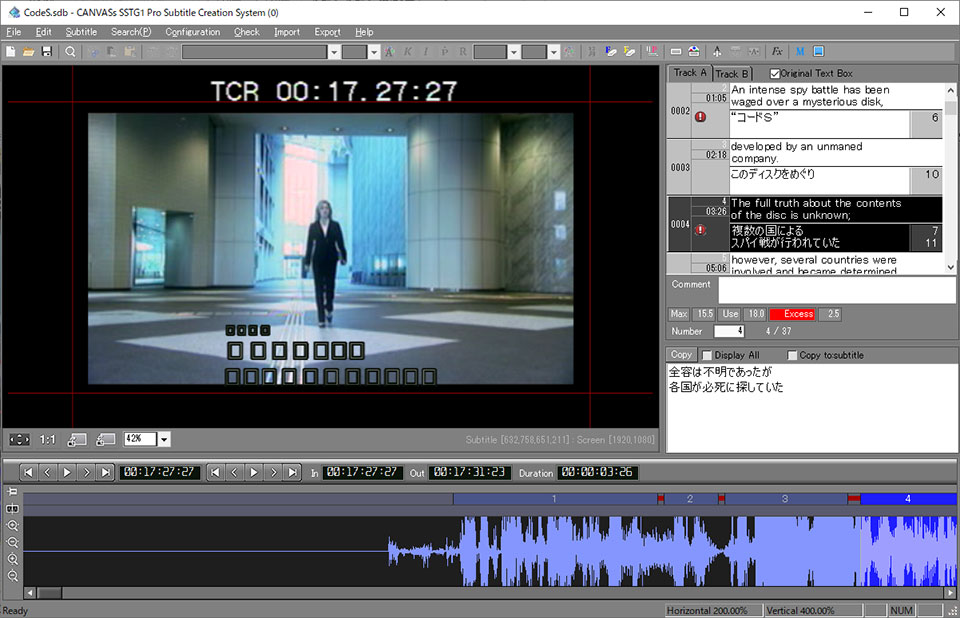Click the pin marker icon above the timeline tracks
Screen dimensions: 960x618
pyautogui.click(x=12, y=491)
